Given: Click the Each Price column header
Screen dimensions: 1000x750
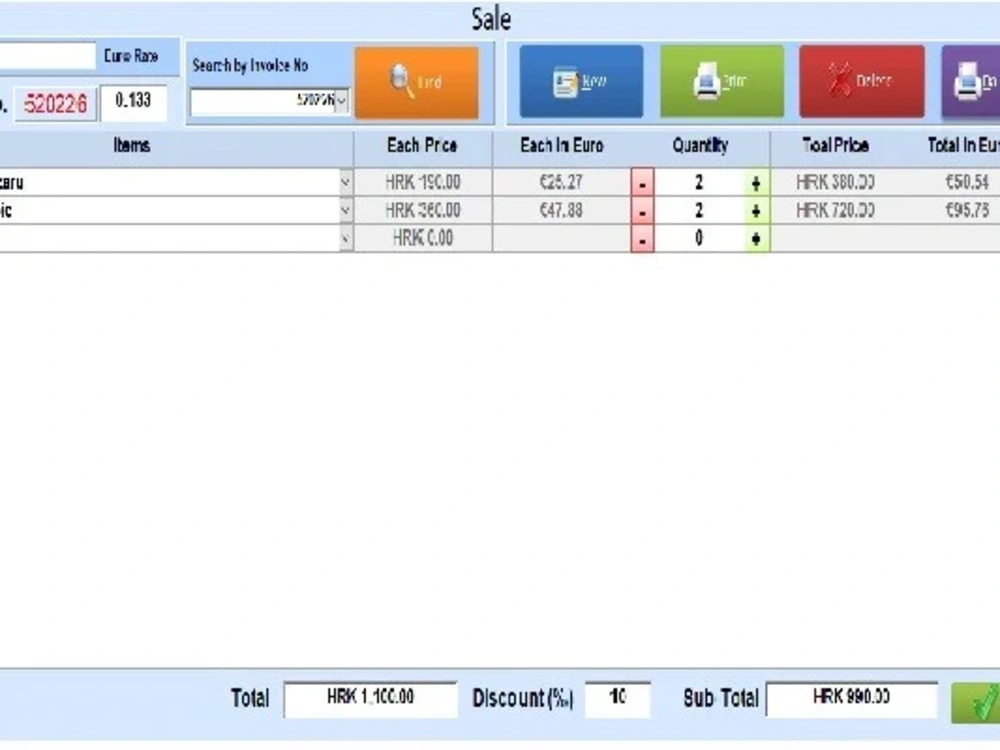Looking at the screenshot, I should (422, 145).
